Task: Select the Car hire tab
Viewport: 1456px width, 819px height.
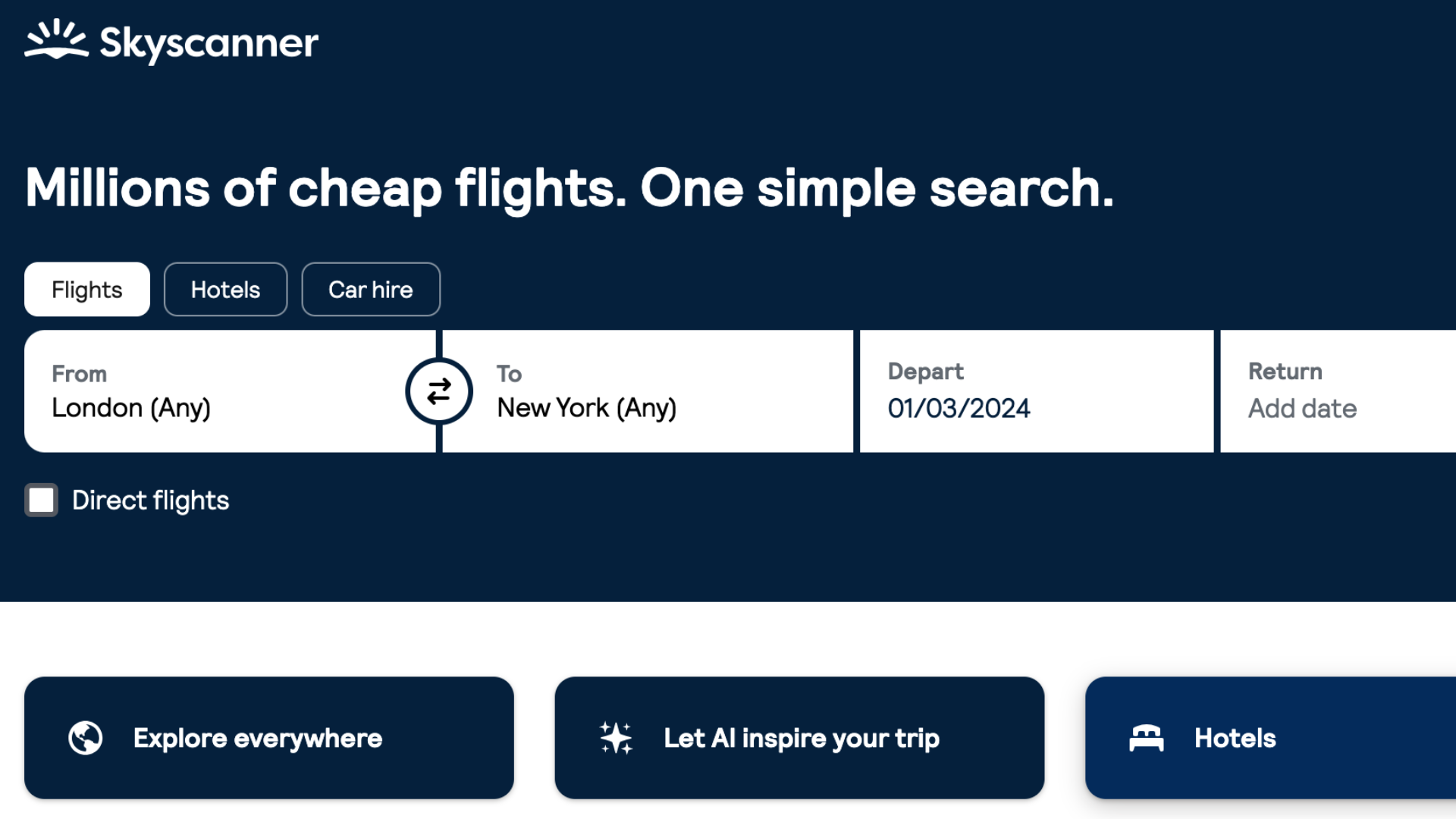Action: tap(371, 289)
